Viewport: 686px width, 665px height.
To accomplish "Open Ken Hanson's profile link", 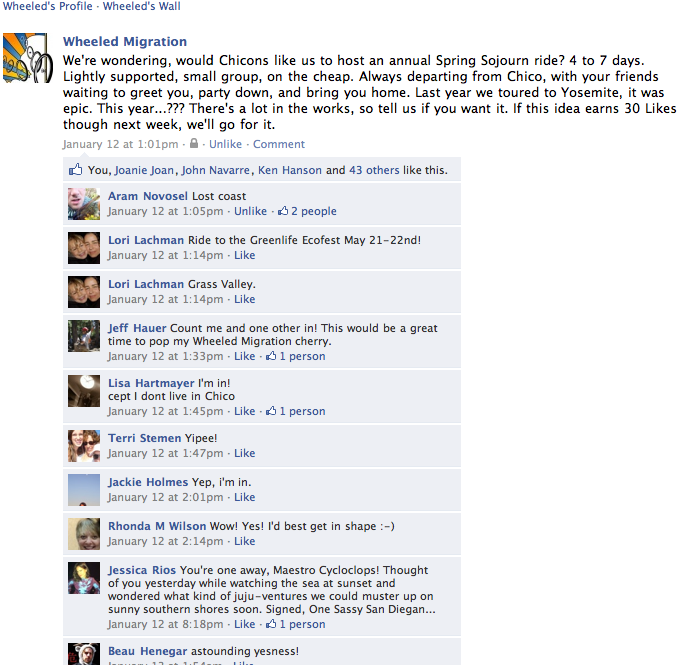I will coord(290,170).
